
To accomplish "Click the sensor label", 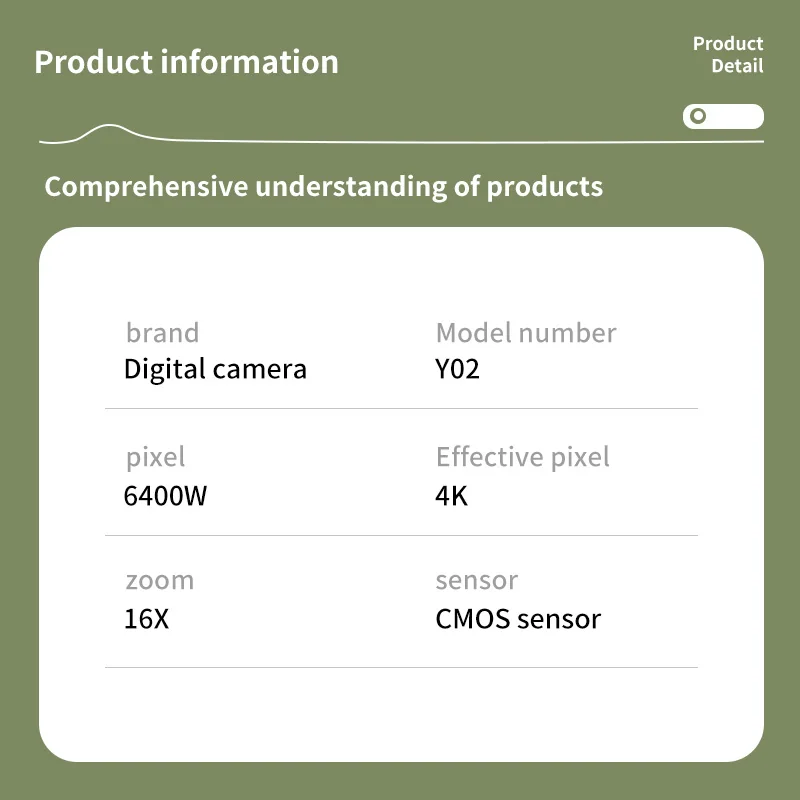I will (x=476, y=580).
